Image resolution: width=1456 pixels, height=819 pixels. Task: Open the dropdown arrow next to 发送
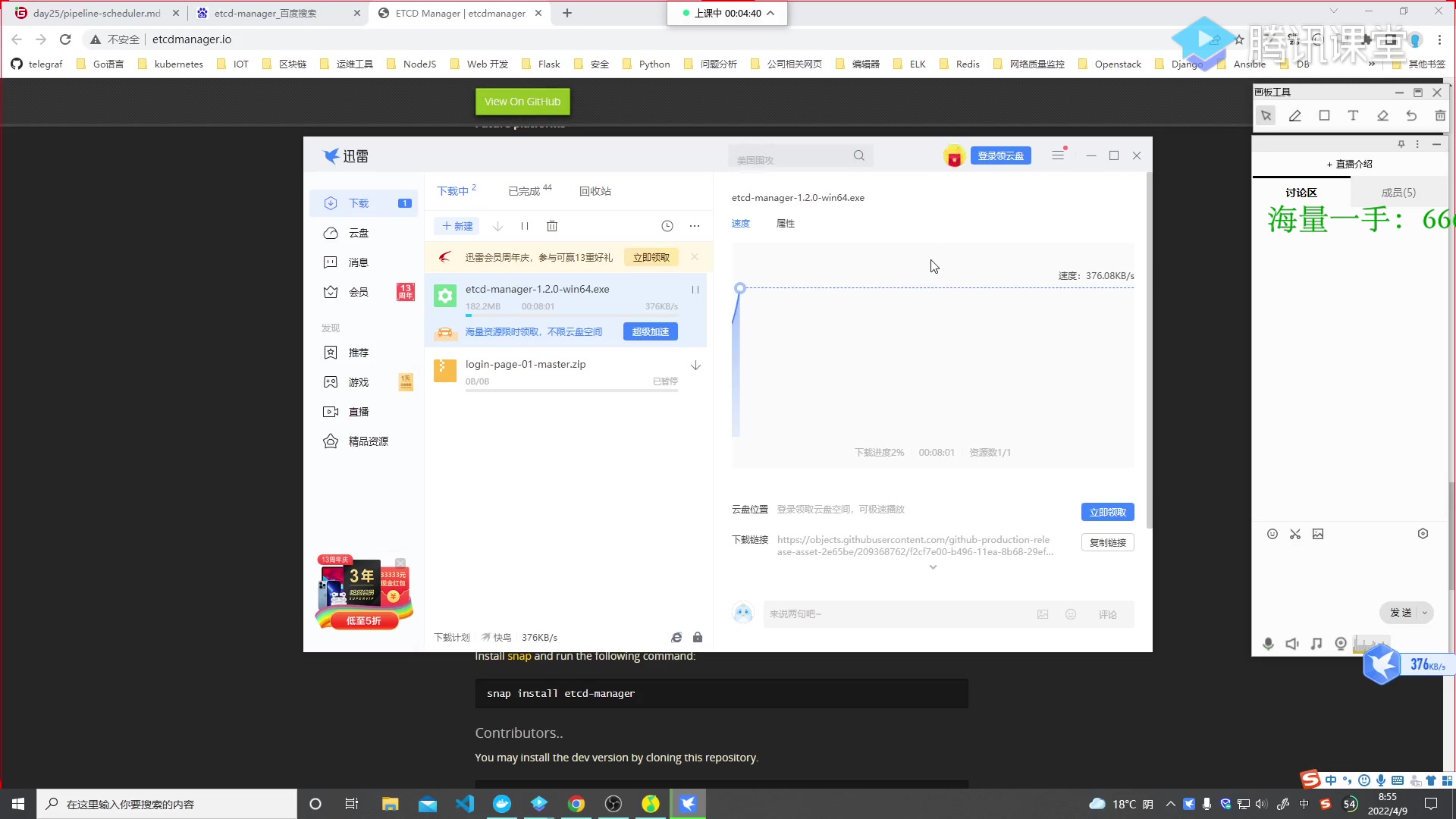pyautogui.click(x=1425, y=613)
